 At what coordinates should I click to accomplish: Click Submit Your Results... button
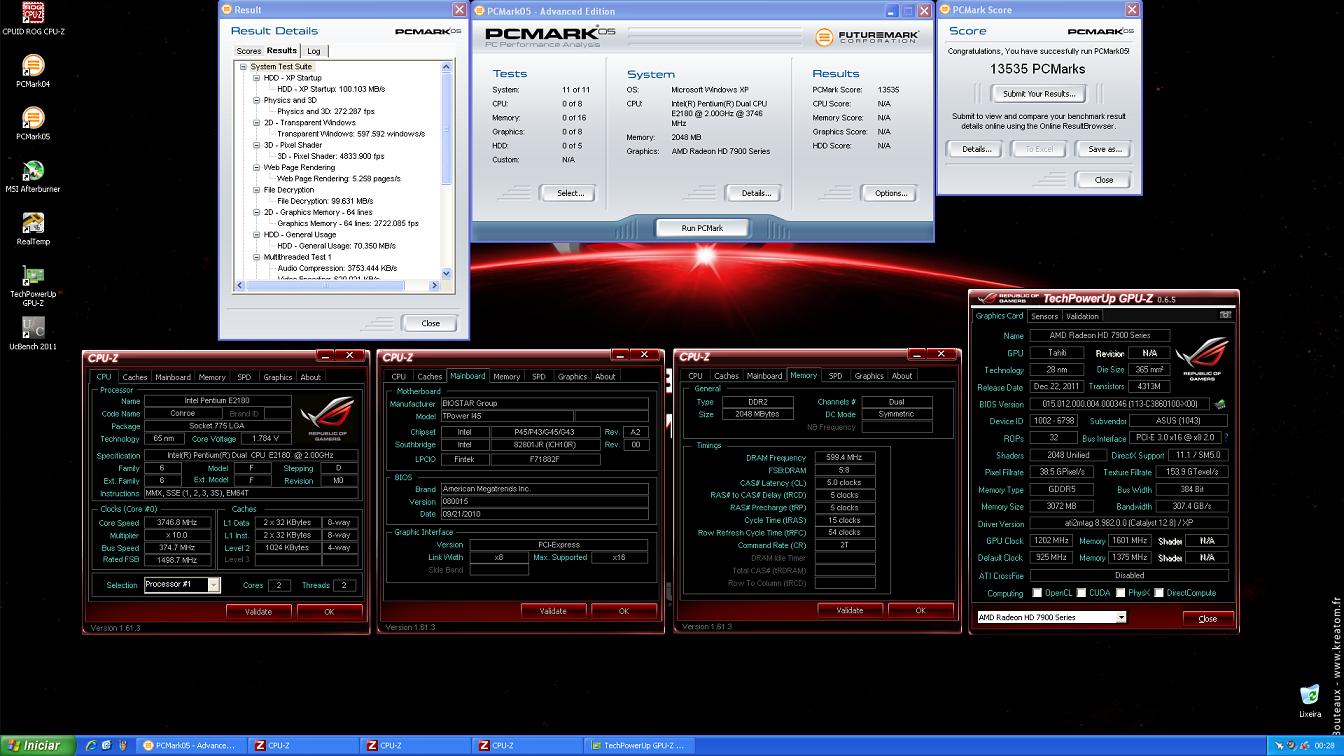coord(1039,94)
